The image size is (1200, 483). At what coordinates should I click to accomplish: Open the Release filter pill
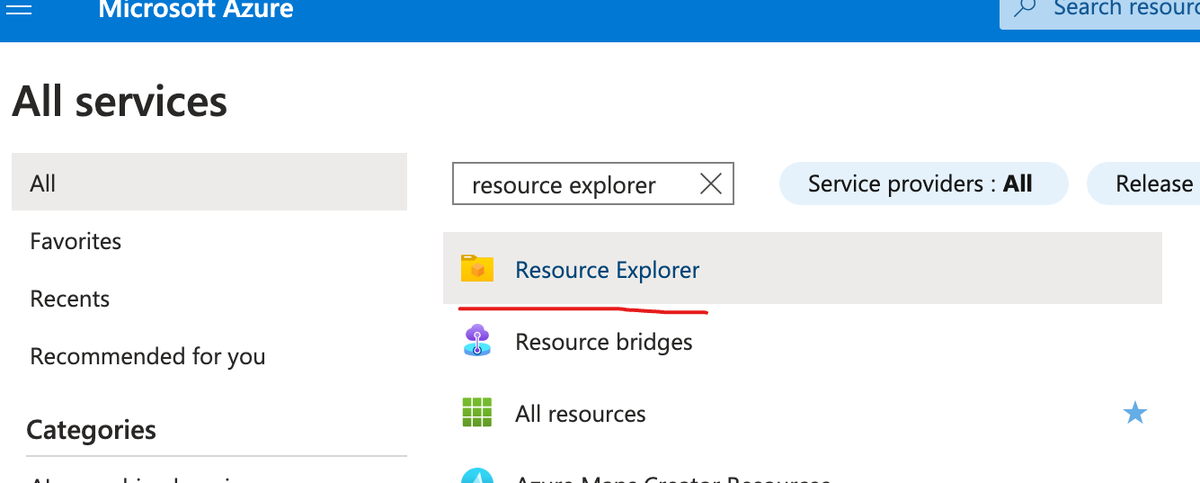coord(1144,184)
